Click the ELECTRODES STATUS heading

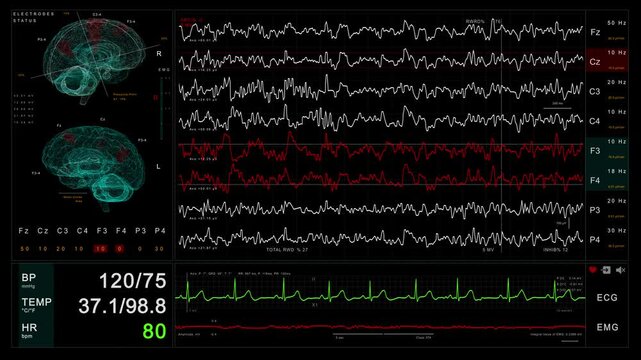pyautogui.click(x=34, y=17)
